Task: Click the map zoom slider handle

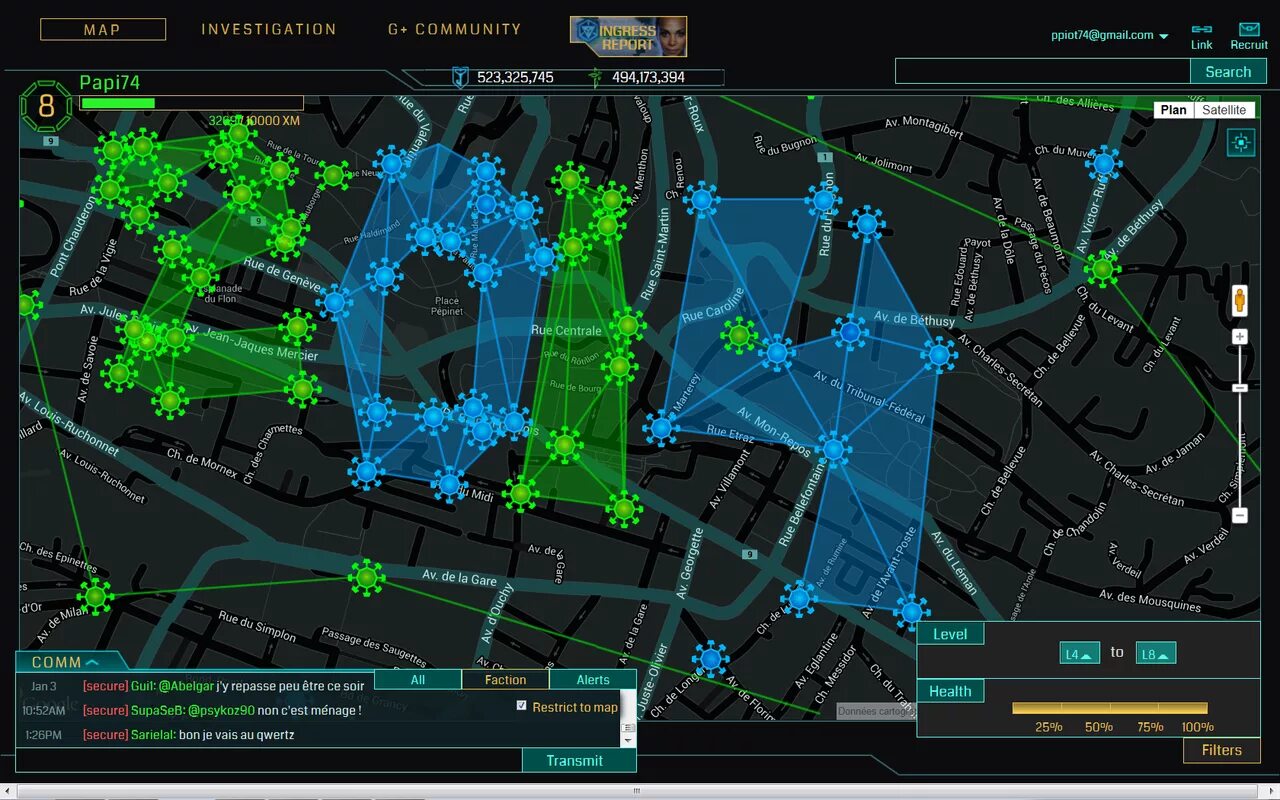Action: point(1240,387)
